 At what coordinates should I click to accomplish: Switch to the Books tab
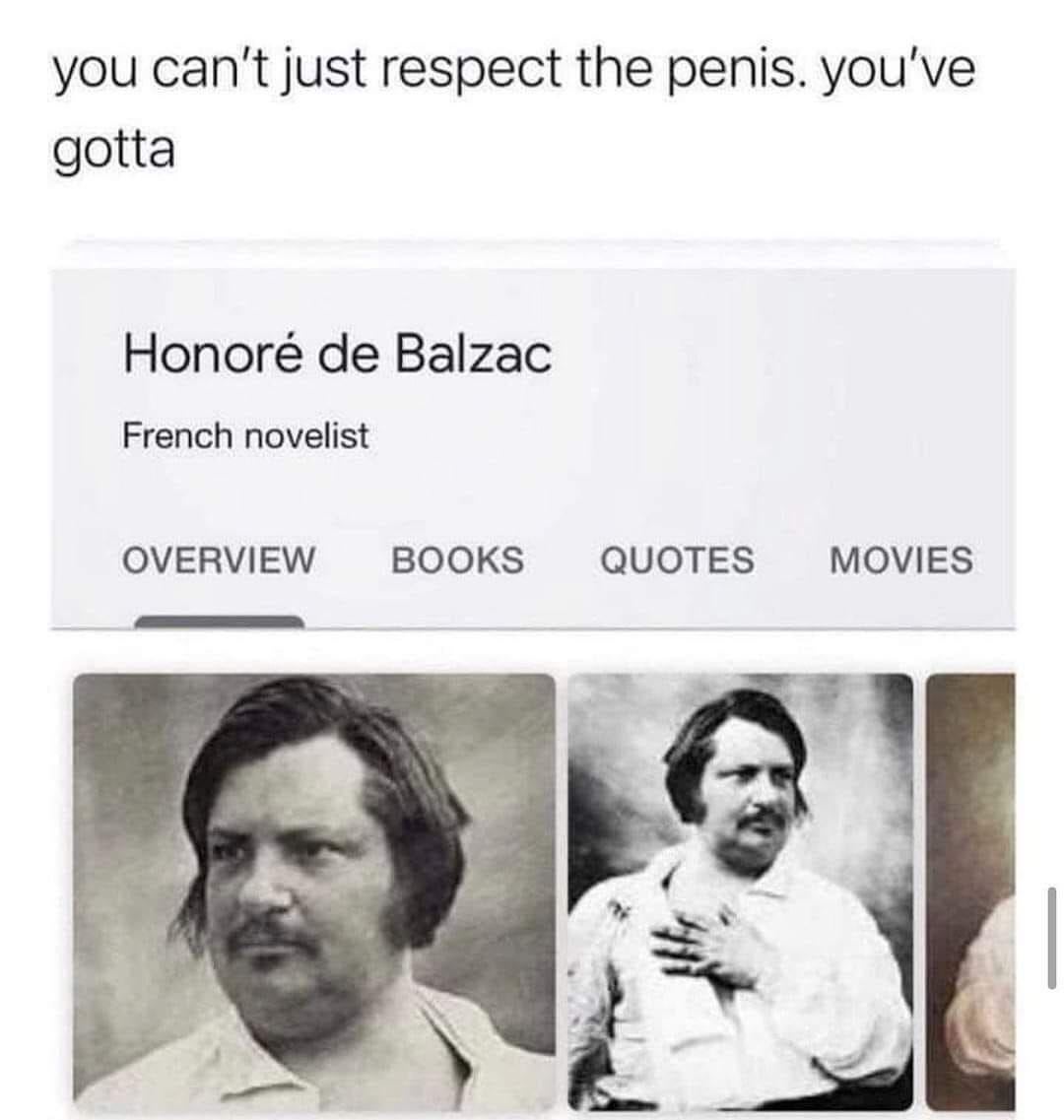pyautogui.click(x=457, y=560)
